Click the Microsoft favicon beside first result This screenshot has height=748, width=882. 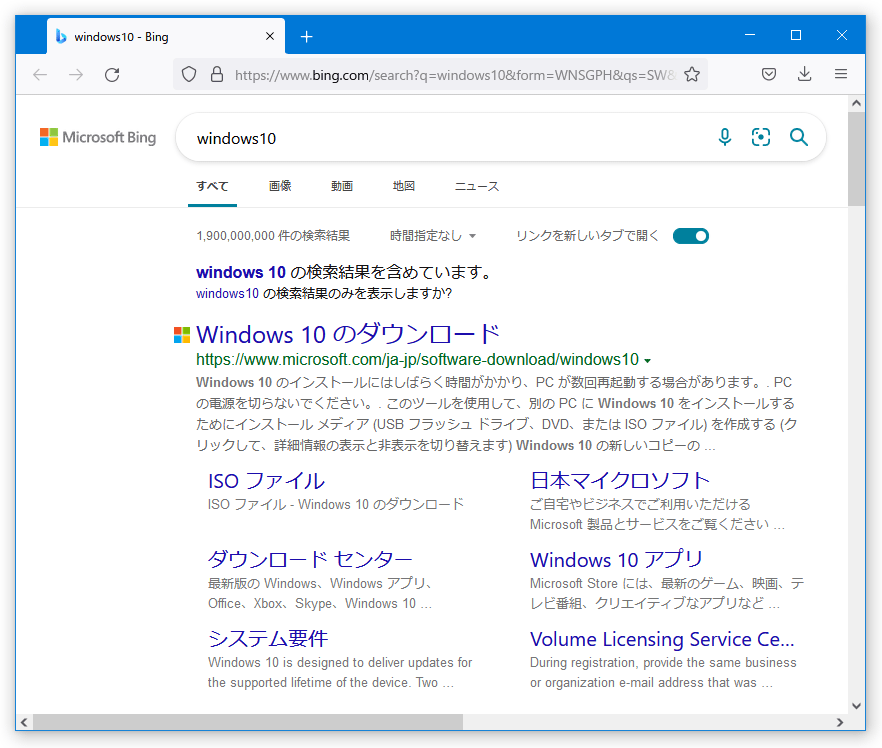coord(182,335)
